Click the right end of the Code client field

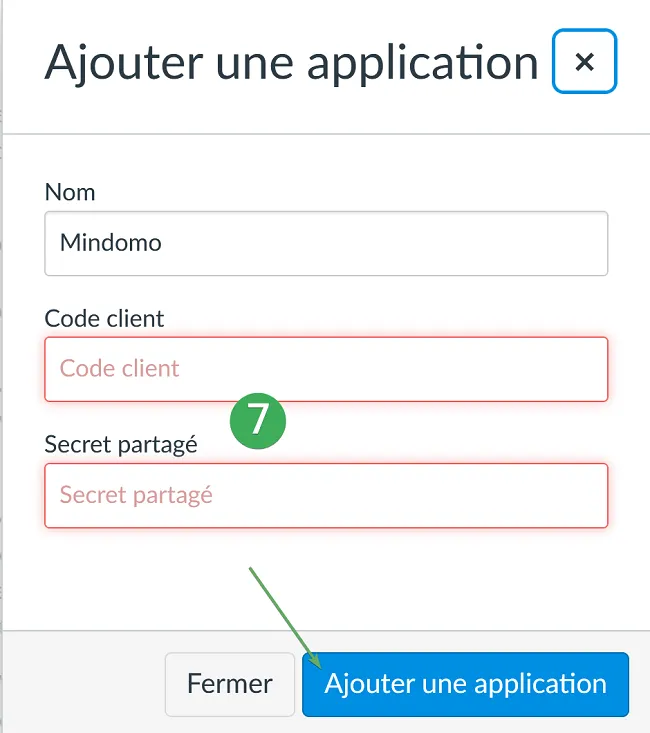click(x=538, y=369)
